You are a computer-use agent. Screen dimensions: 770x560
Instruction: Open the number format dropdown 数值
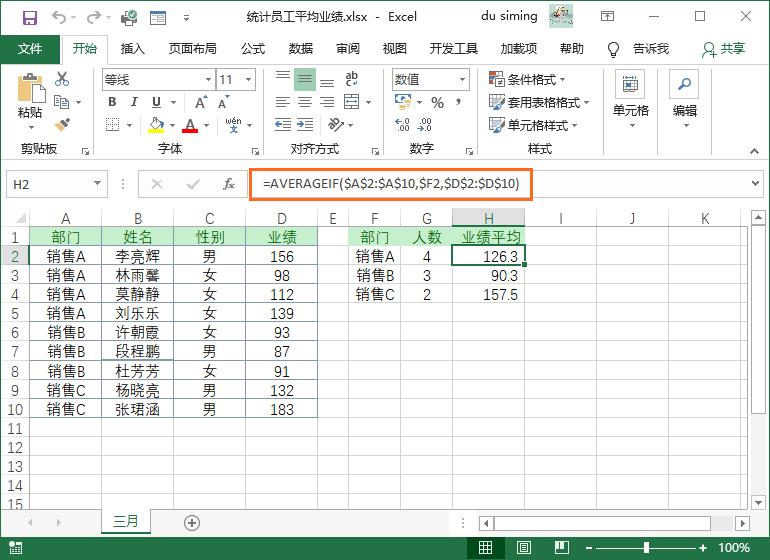pyautogui.click(x=462, y=80)
